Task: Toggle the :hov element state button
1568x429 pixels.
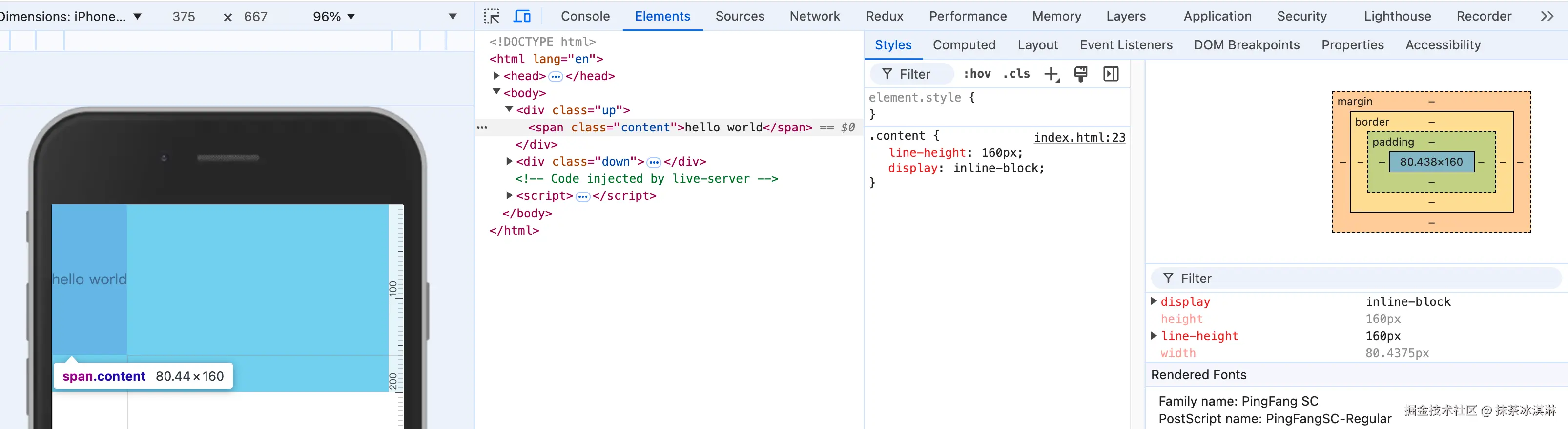Action: pos(977,74)
